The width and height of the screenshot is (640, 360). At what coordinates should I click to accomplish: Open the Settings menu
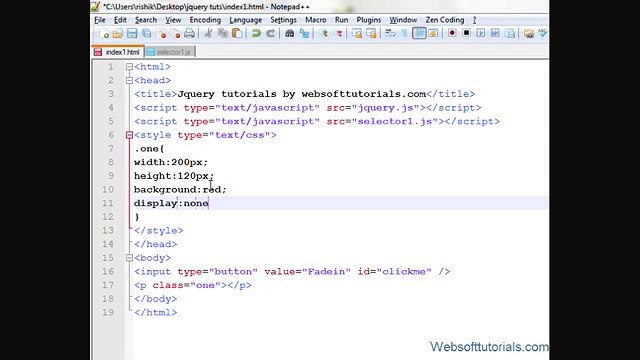pos(283,20)
